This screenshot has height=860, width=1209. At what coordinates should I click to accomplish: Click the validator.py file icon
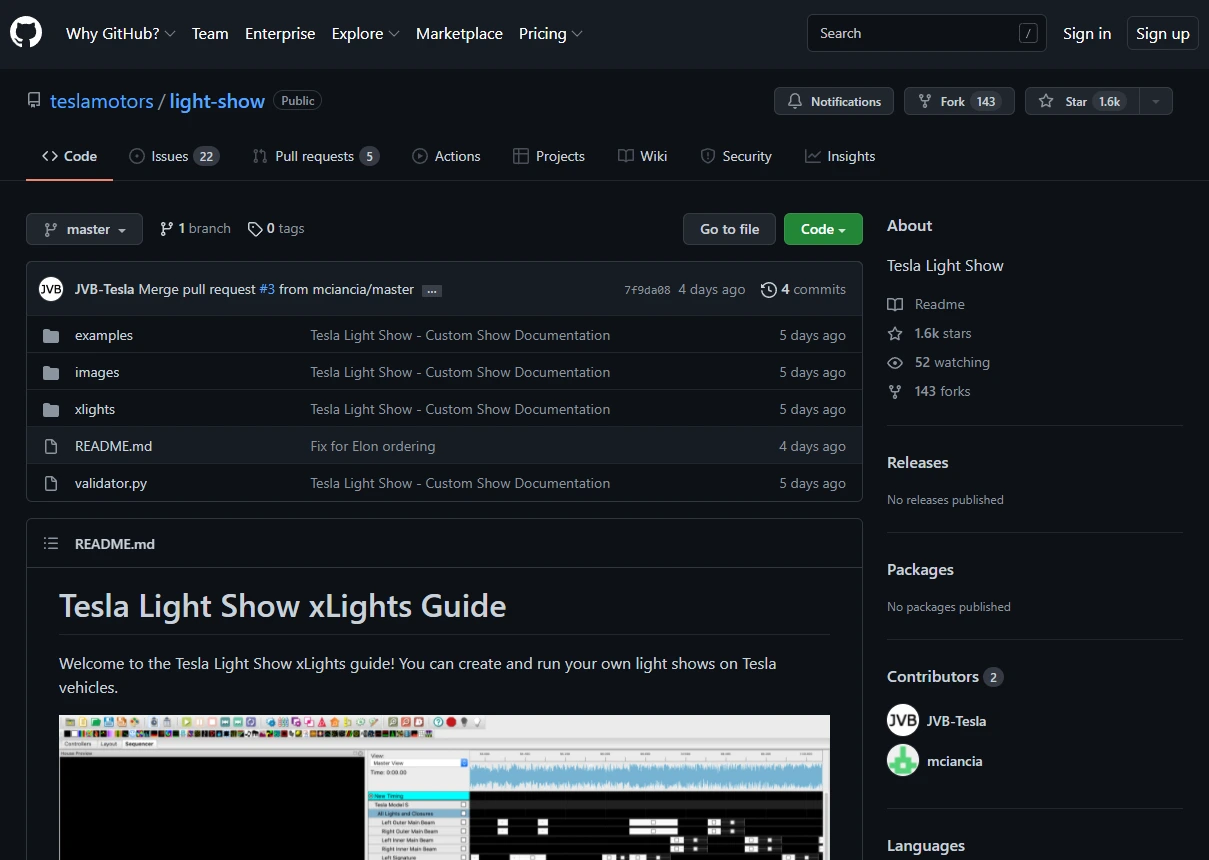click(x=51, y=484)
